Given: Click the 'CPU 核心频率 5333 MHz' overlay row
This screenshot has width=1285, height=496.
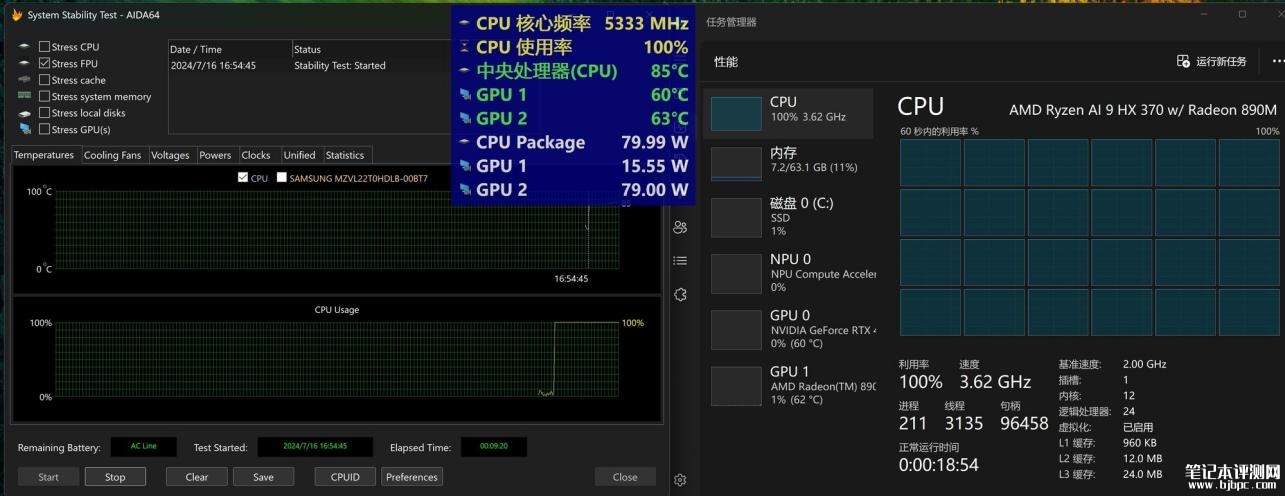Looking at the screenshot, I should pyautogui.click(x=572, y=23).
